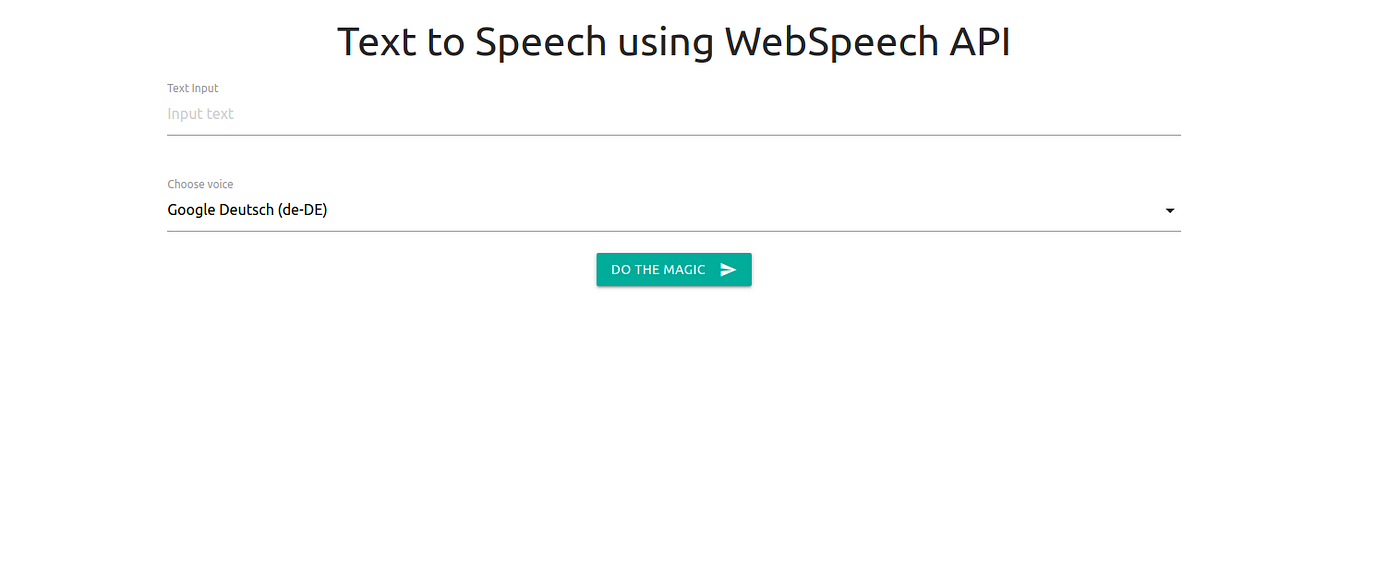Click the '(de-DE)' locale text in selector
Screen dimensions: 1400x576
[x=304, y=210]
